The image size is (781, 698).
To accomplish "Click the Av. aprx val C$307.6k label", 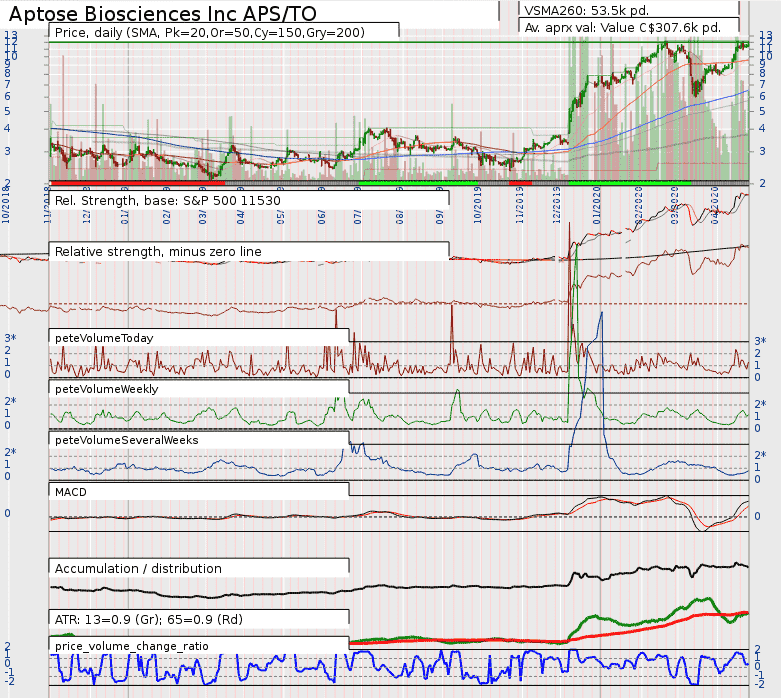I will point(623,27).
